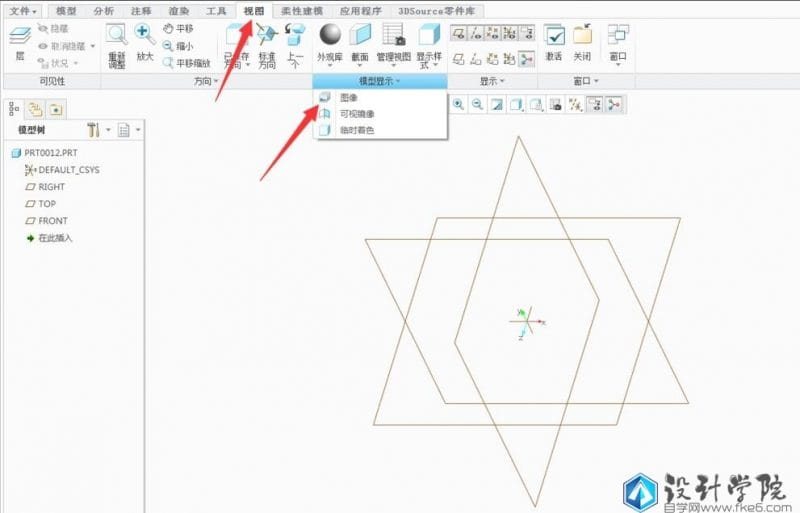Click the Previous view (上一个) icon

295,35
